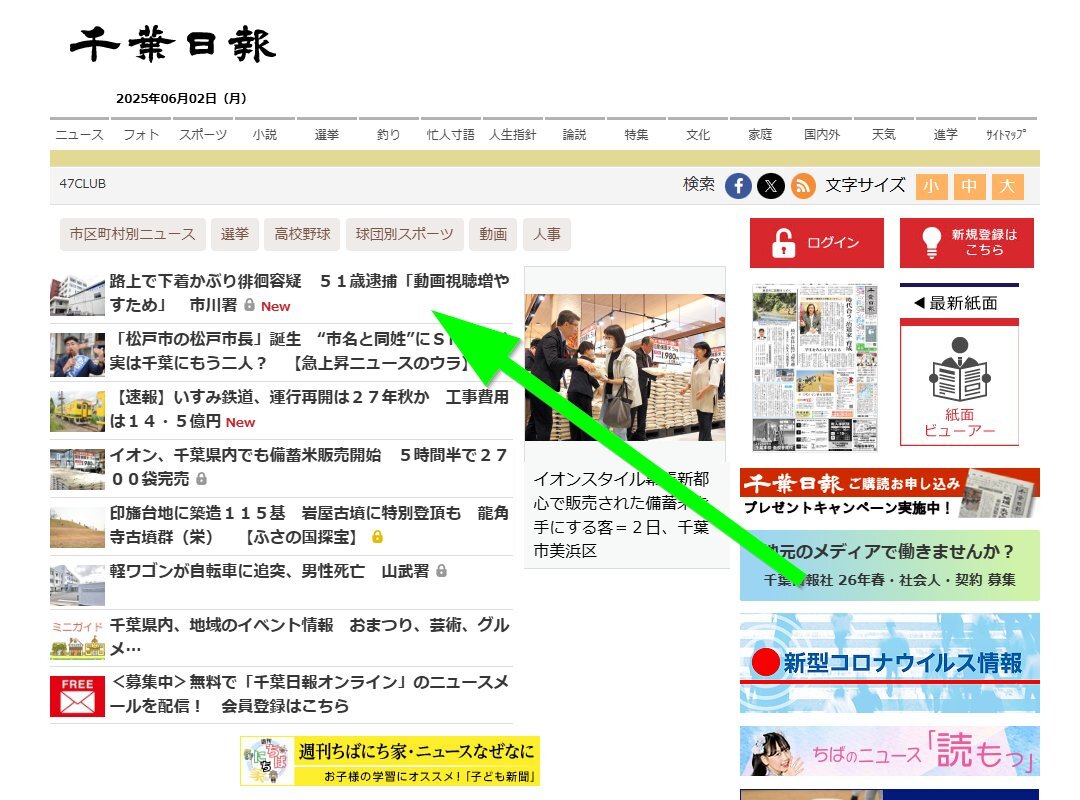Click the FREE mail newsletter icon
The image size is (1080, 800).
coord(77,696)
